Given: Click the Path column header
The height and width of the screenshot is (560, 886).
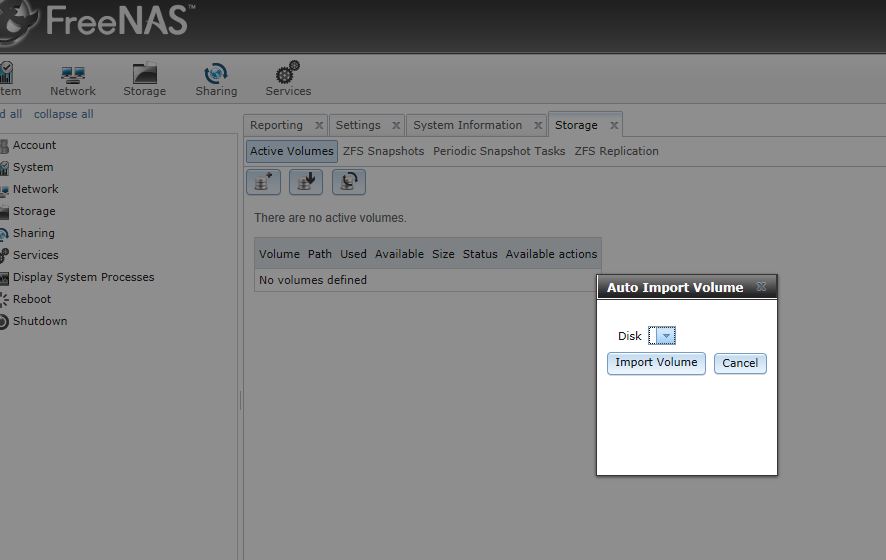Looking at the screenshot, I should point(320,254).
